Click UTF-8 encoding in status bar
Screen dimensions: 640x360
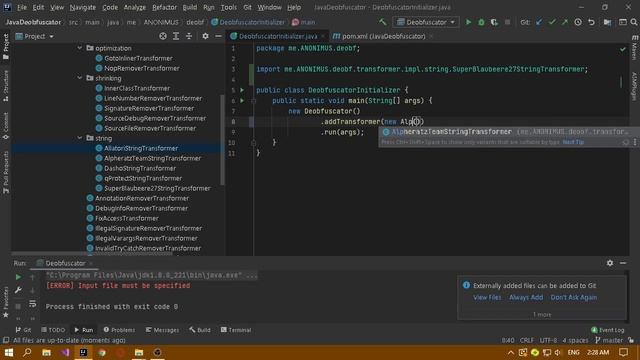tap(548, 340)
